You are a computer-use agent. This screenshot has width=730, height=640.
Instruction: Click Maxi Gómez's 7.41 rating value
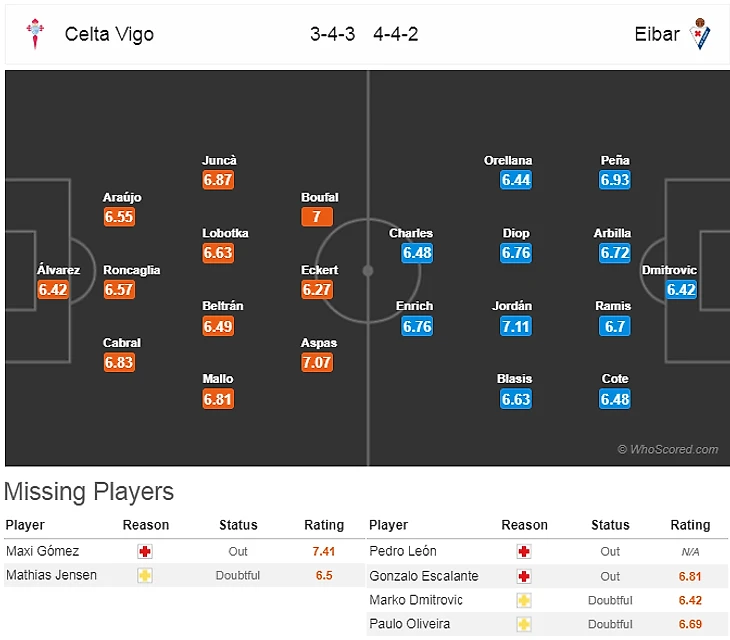click(323, 551)
